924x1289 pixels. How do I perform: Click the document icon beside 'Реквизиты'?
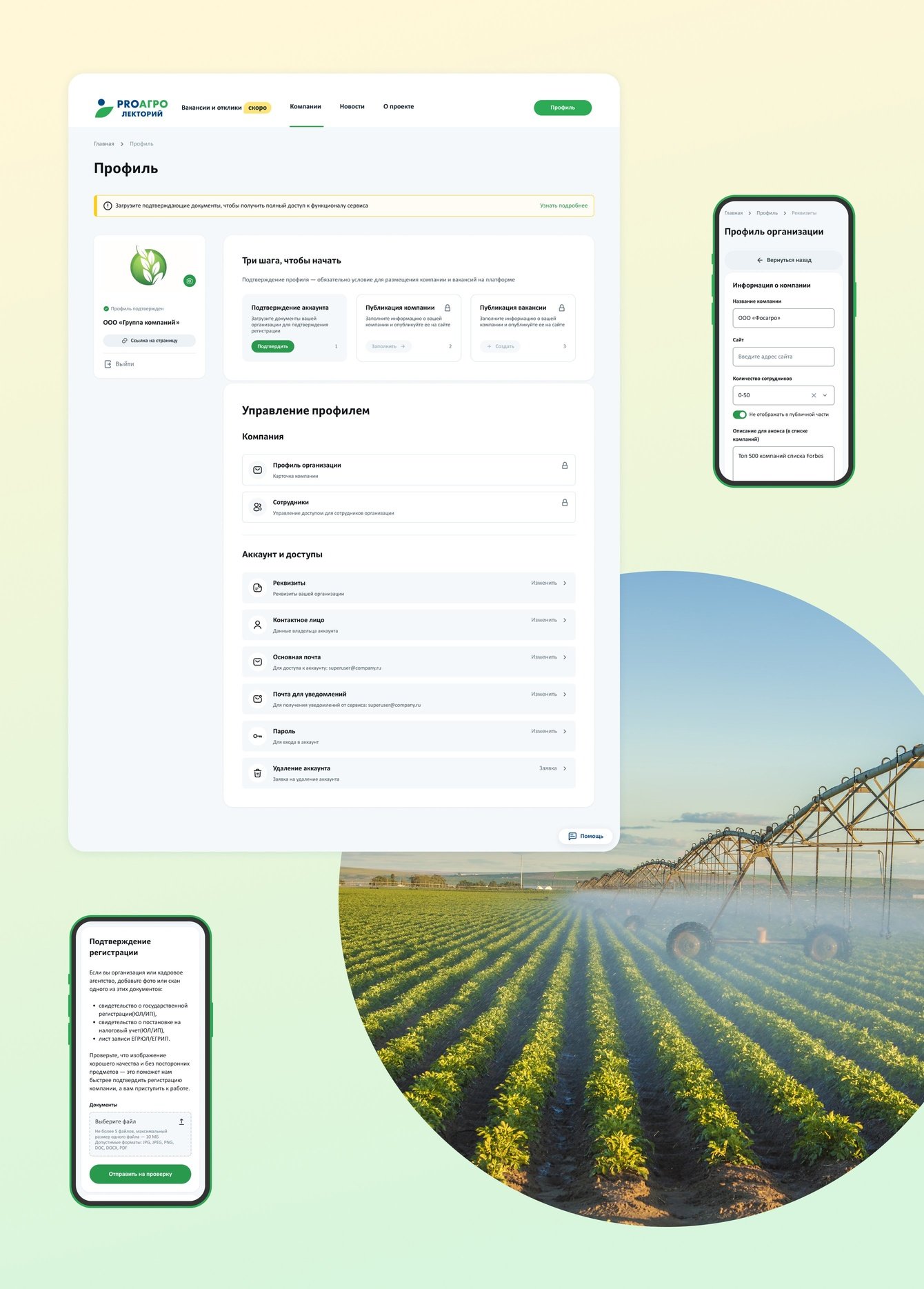tap(257, 588)
